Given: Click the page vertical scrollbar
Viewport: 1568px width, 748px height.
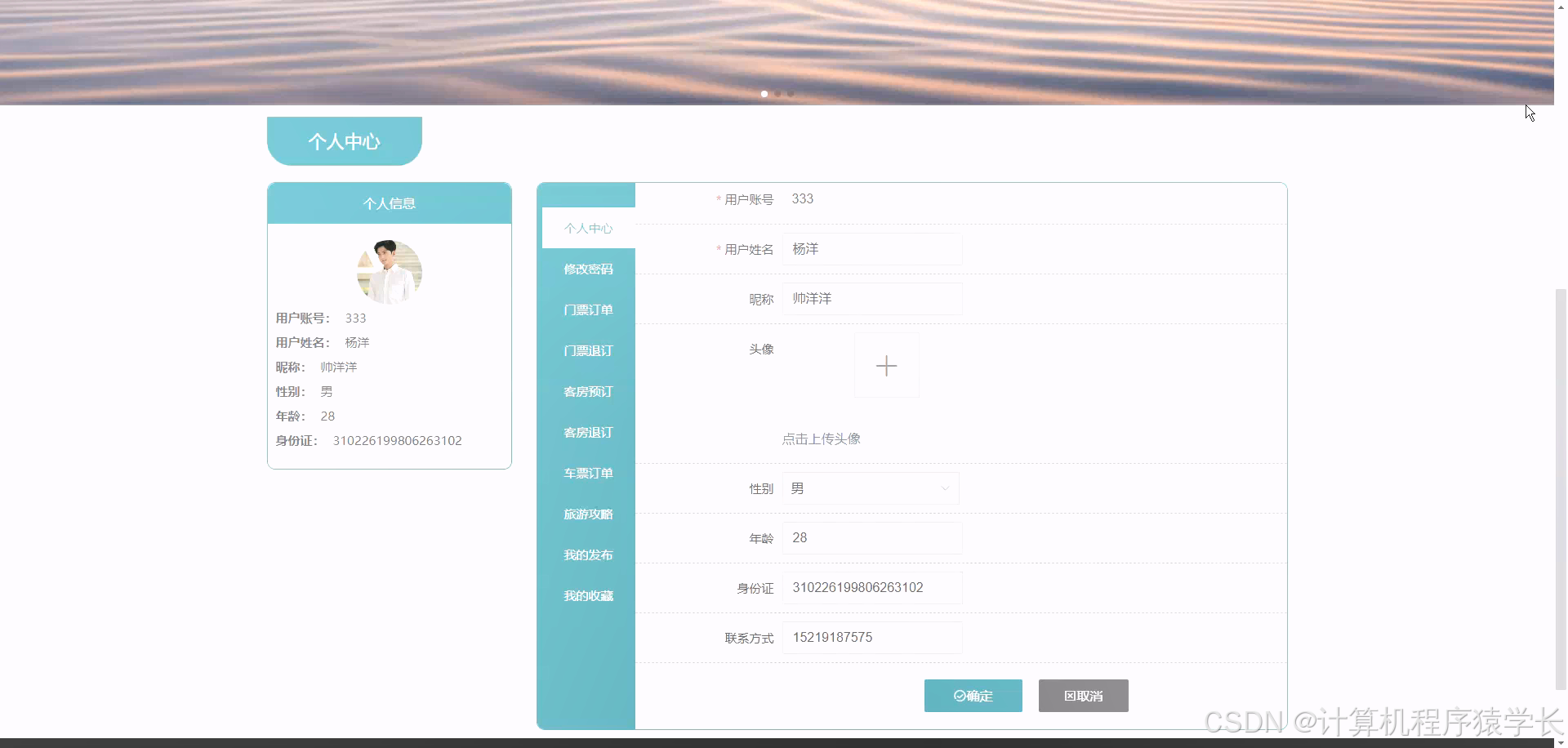Looking at the screenshot, I should pyautogui.click(x=1561, y=490).
